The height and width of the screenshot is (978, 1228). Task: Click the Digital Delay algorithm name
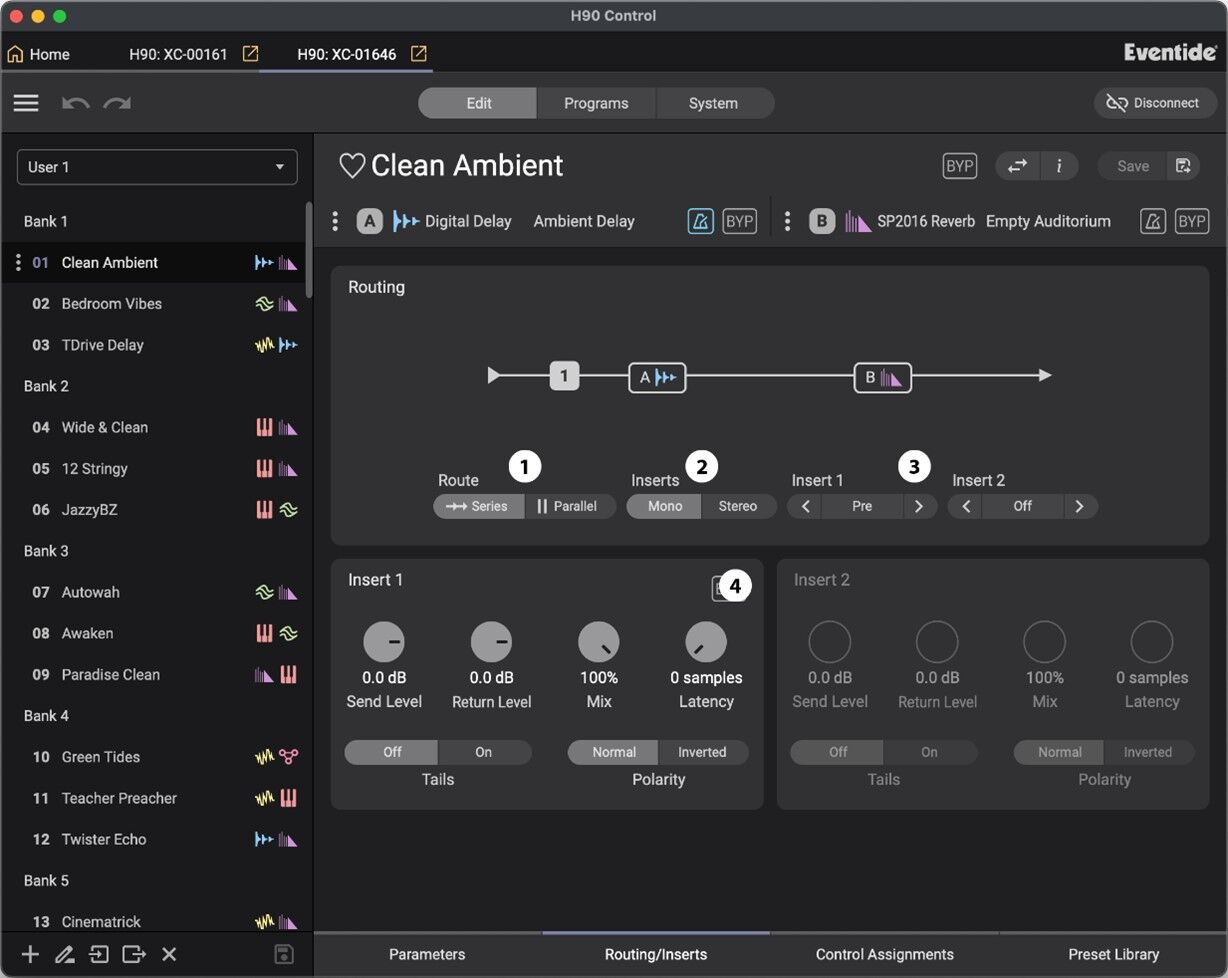pyautogui.click(x=468, y=221)
